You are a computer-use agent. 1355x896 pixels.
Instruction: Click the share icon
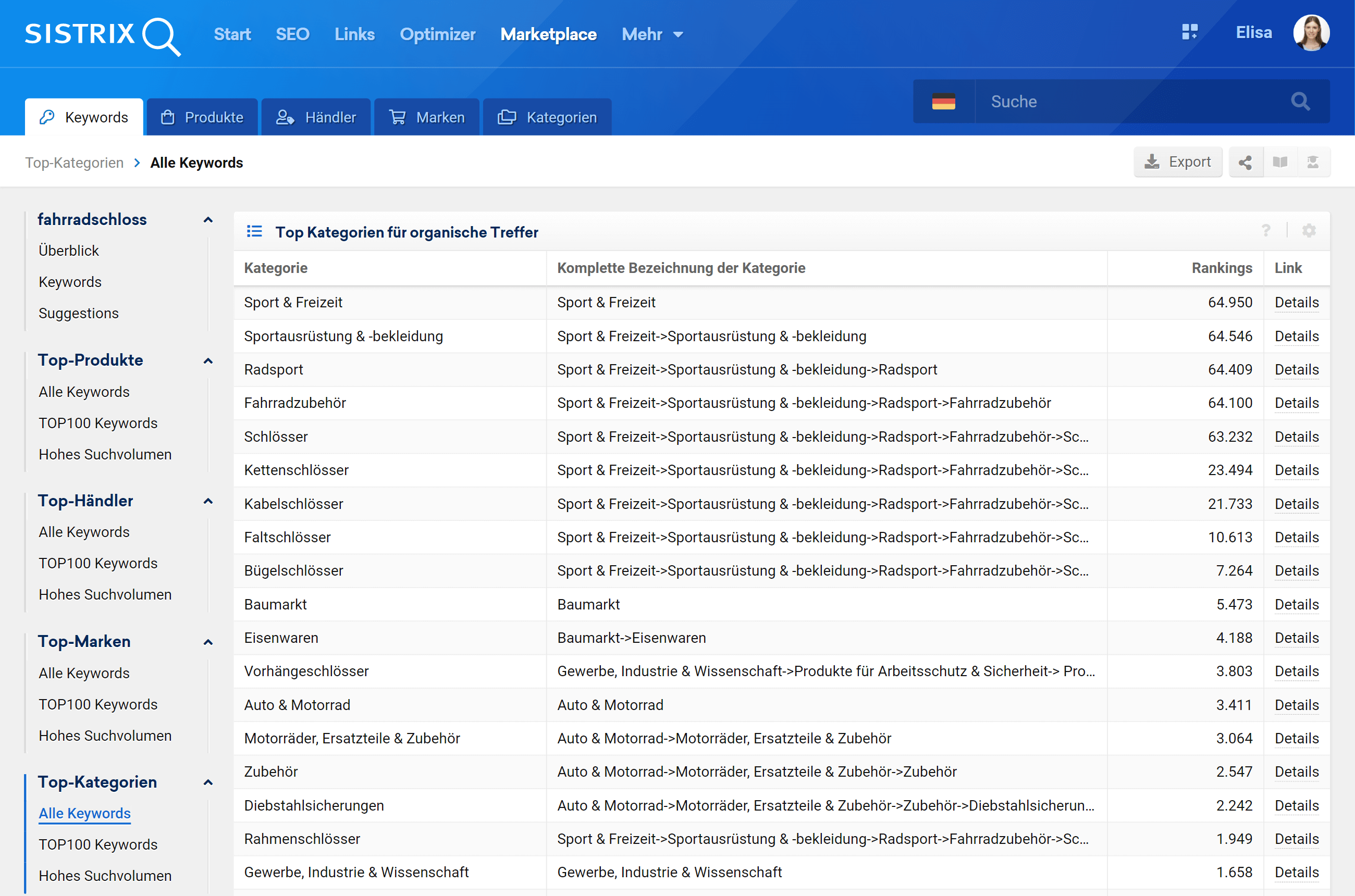pos(1245,163)
